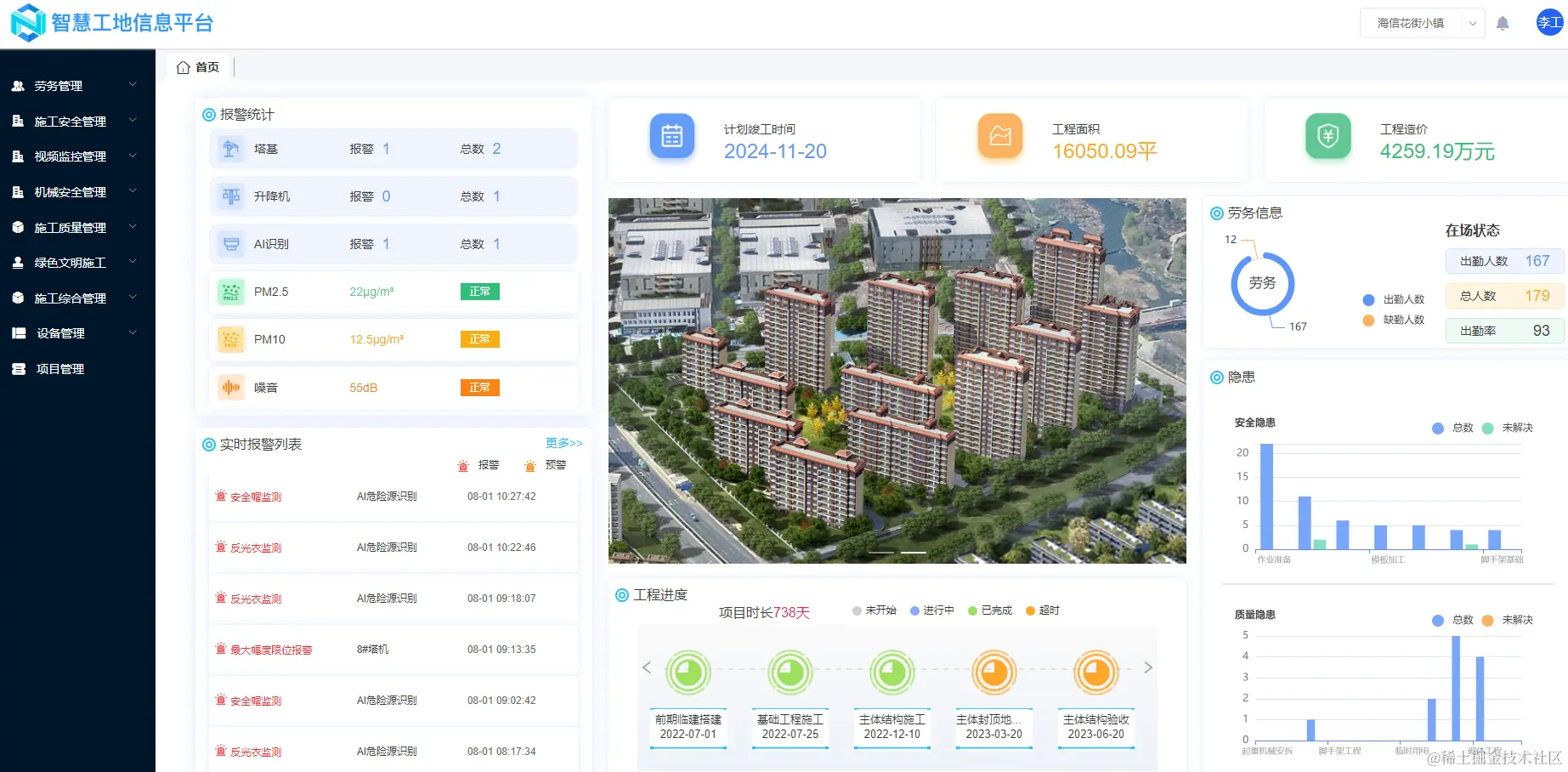Click the orange 主体封顶 progress node icon
Image resolution: width=1568 pixels, height=772 pixels.
[x=994, y=673]
